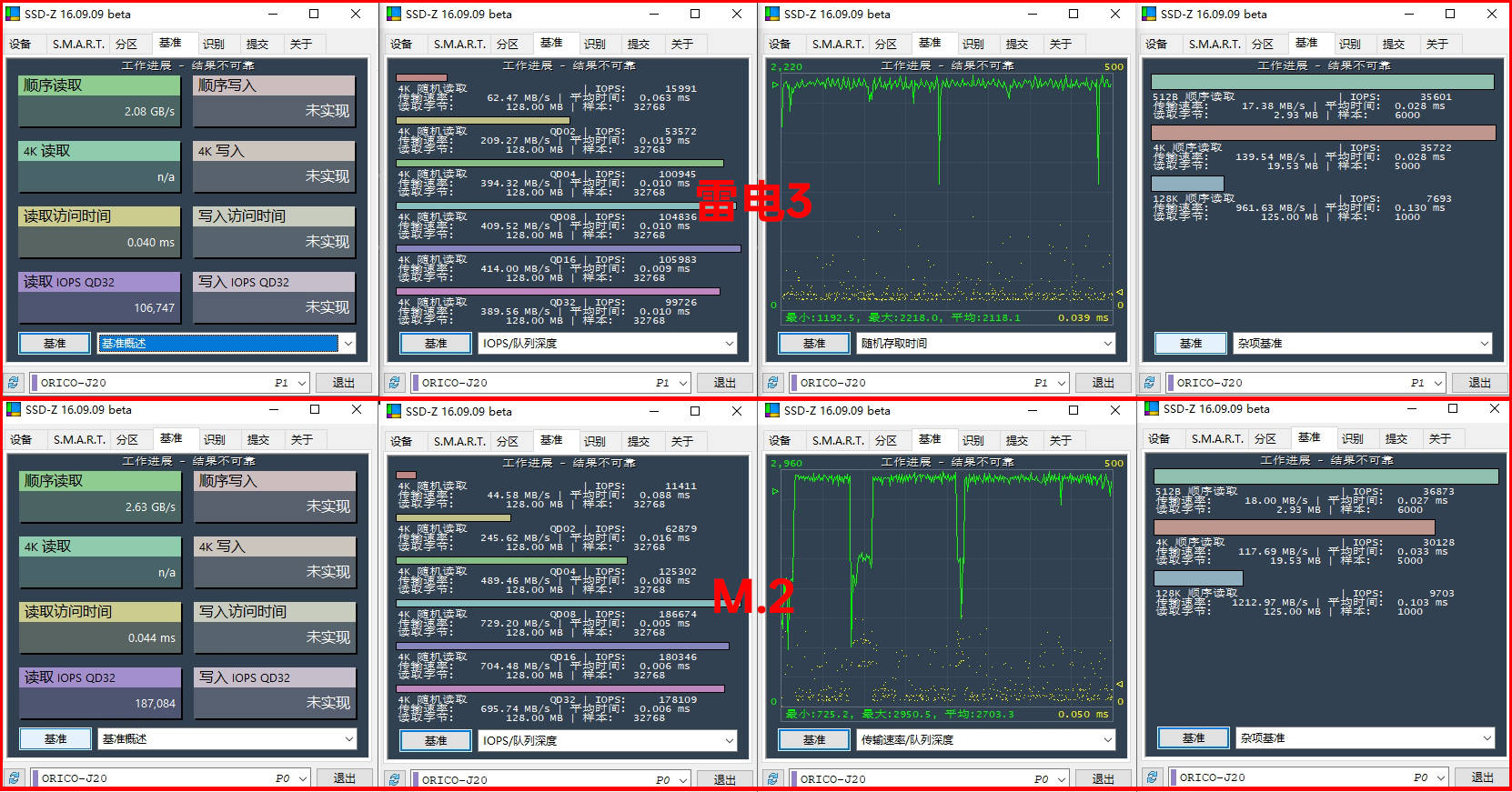This screenshot has width=1512, height=792.
Task: Open ORICO-J20 P0 drive selector in 传输速率/队列深度 window
Action: (930, 778)
